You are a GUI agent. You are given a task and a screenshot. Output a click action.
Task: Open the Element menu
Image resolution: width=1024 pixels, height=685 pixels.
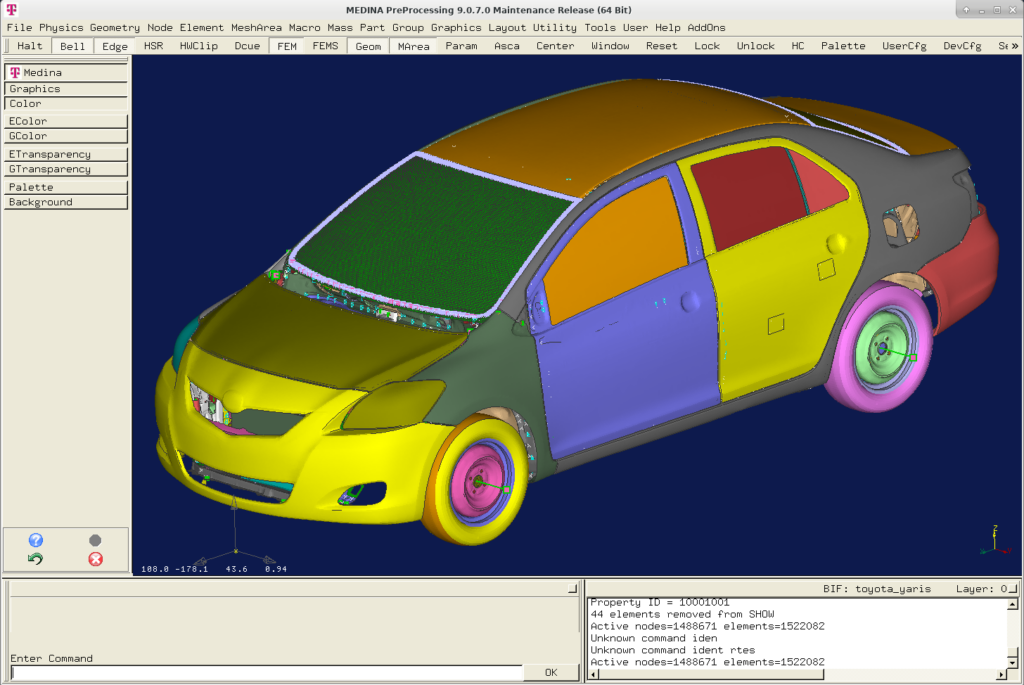coord(202,27)
